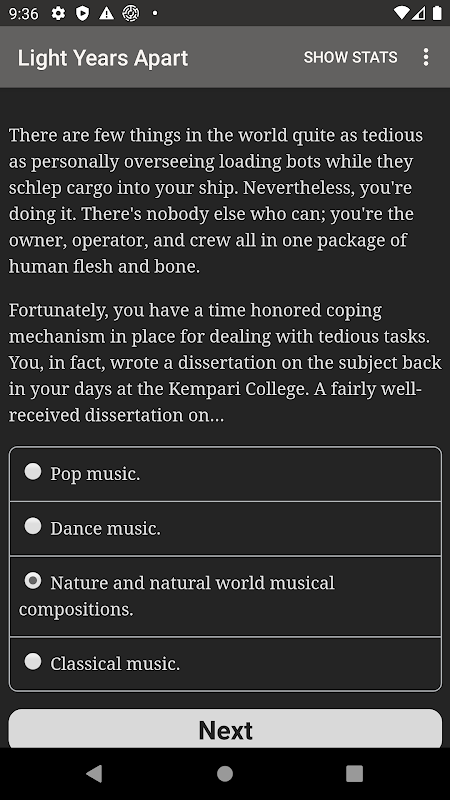This screenshot has width=450, height=800.
Task: Tap the Next button
Action: tap(225, 730)
